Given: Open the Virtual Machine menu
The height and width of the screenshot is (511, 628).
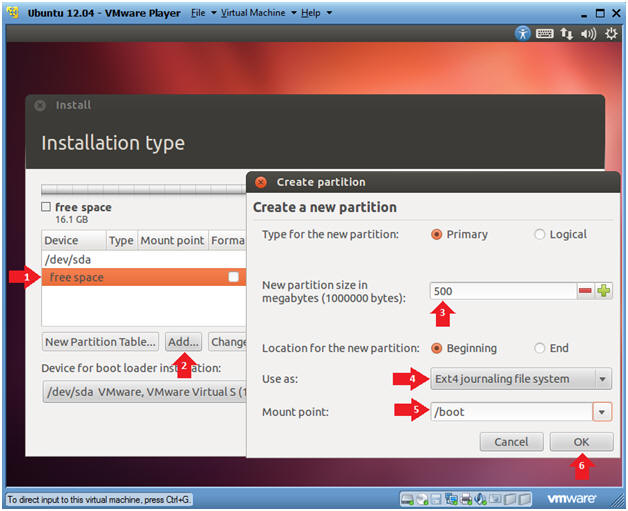Looking at the screenshot, I should click(253, 13).
